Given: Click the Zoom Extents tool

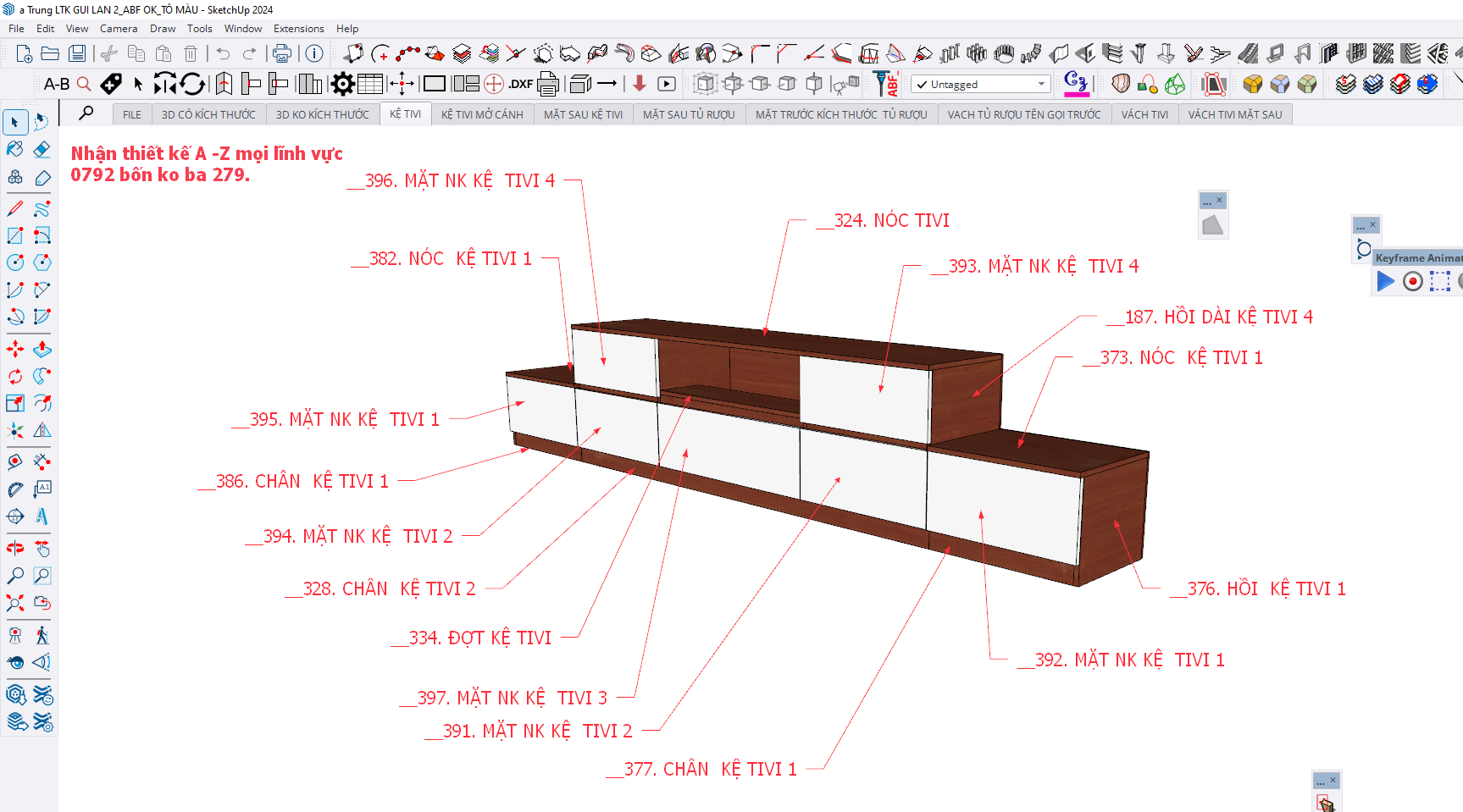Looking at the screenshot, I should [x=15, y=603].
